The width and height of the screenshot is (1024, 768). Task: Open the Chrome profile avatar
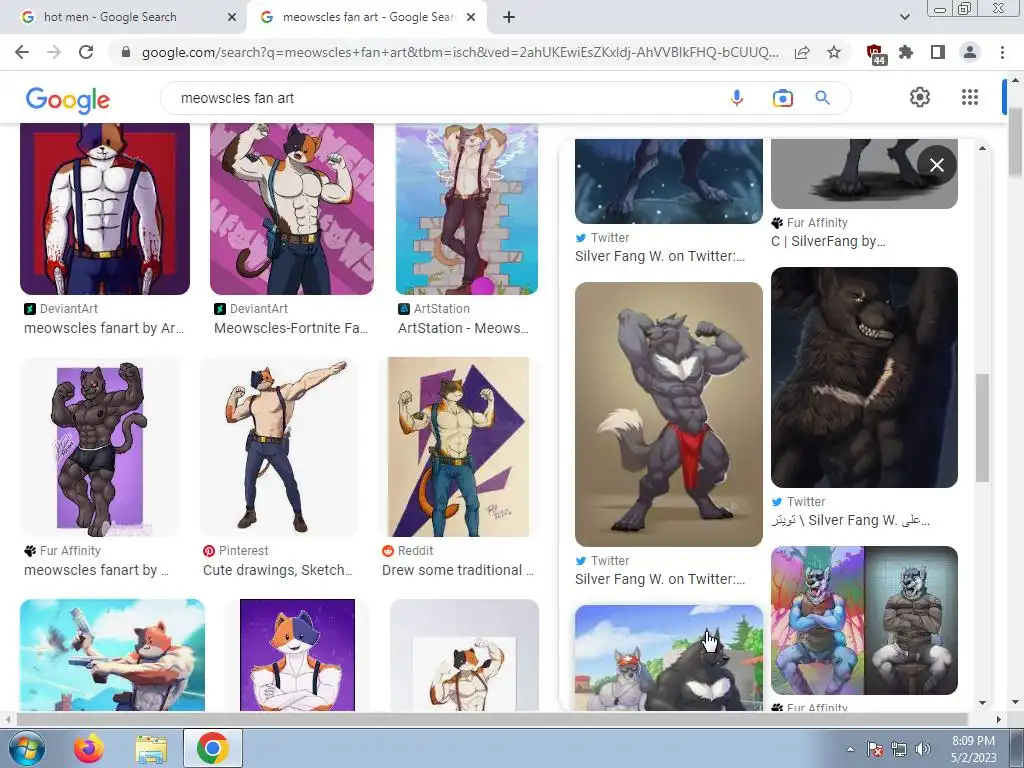coord(970,52)
